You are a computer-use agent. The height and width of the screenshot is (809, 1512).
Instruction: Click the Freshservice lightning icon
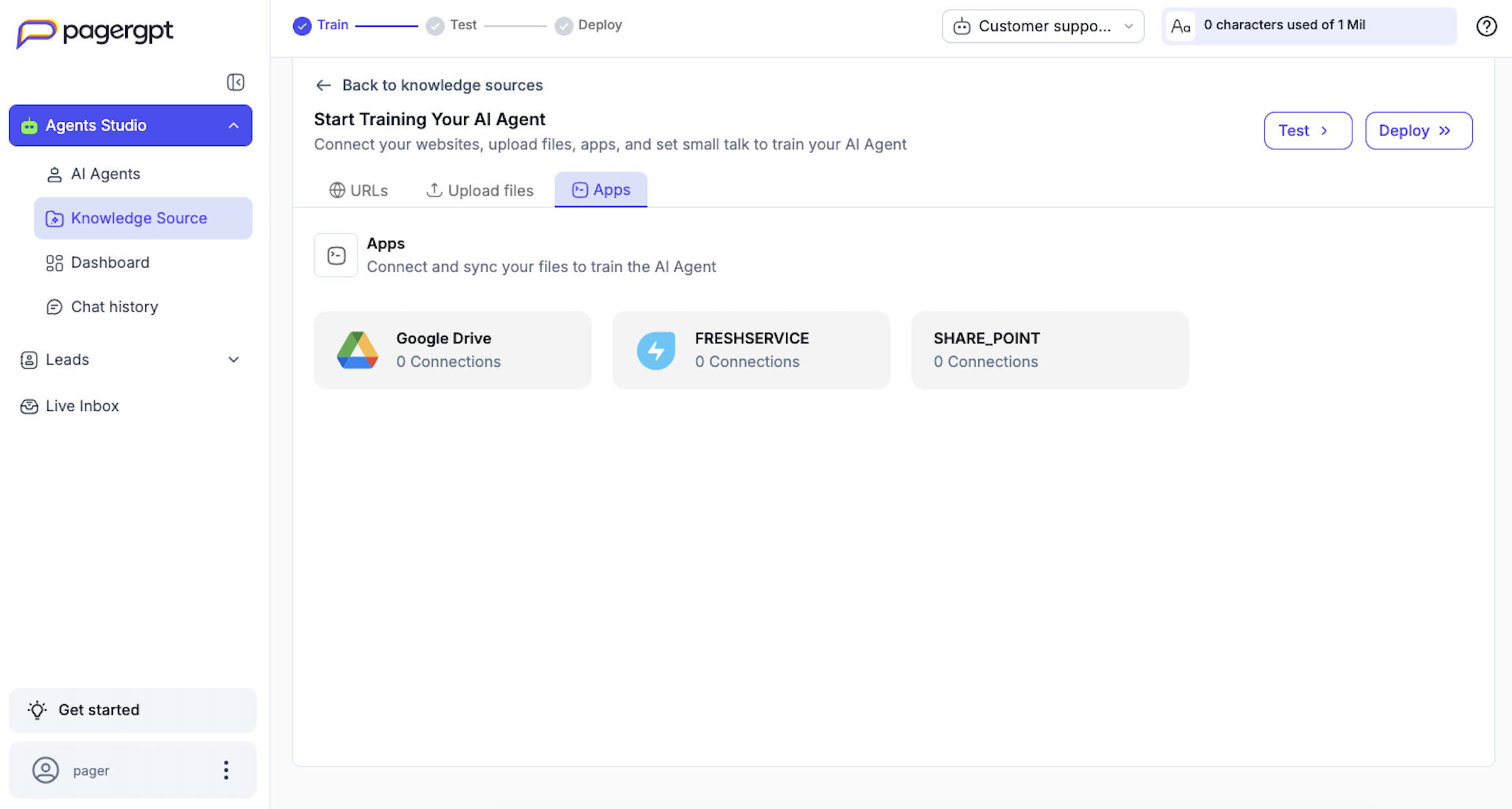[656, 350]
